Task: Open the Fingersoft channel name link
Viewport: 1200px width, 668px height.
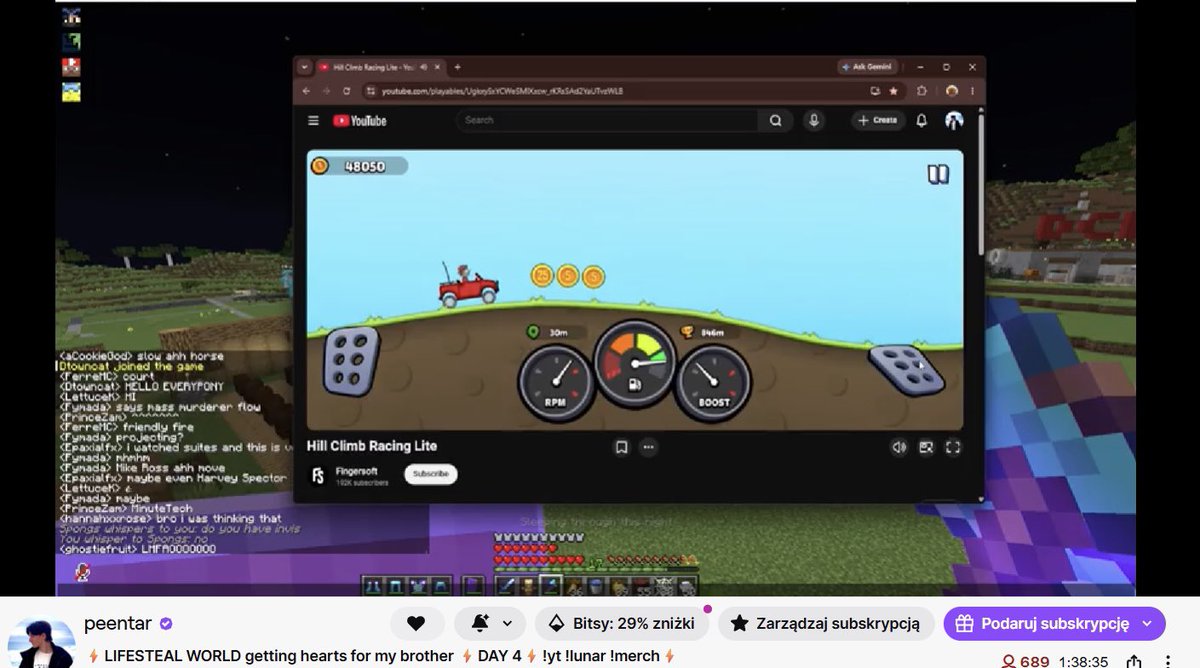Action: (x=357, y=469)
